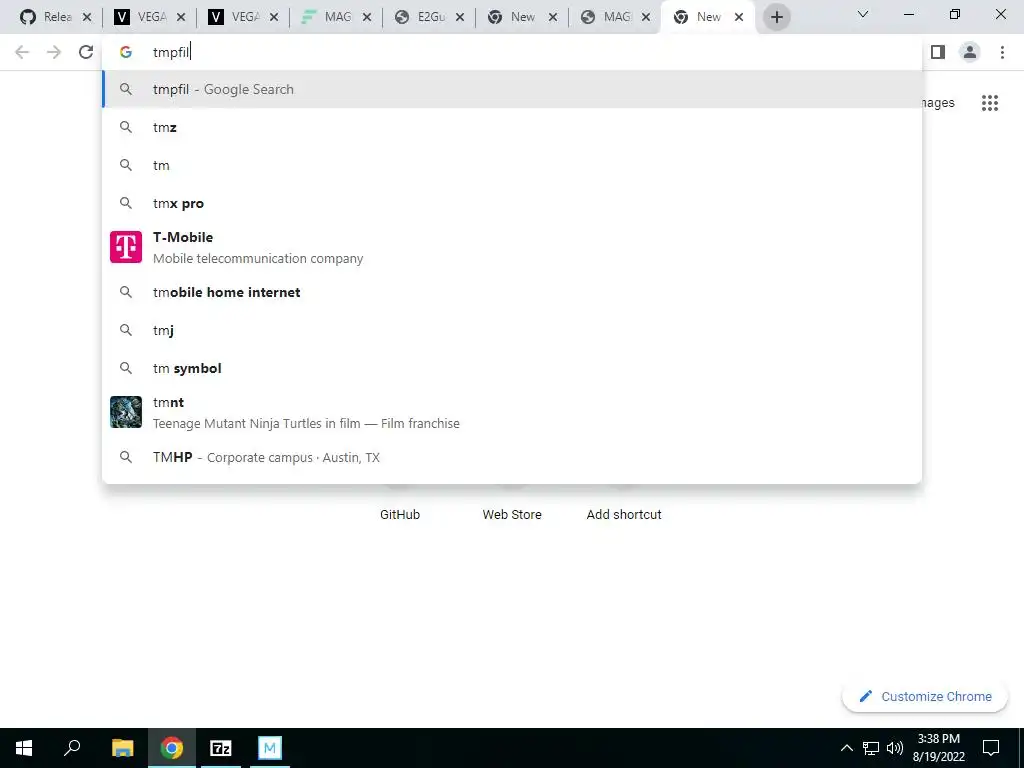Pick the tm suggestion
The image size is (1024, 768).
512,165
